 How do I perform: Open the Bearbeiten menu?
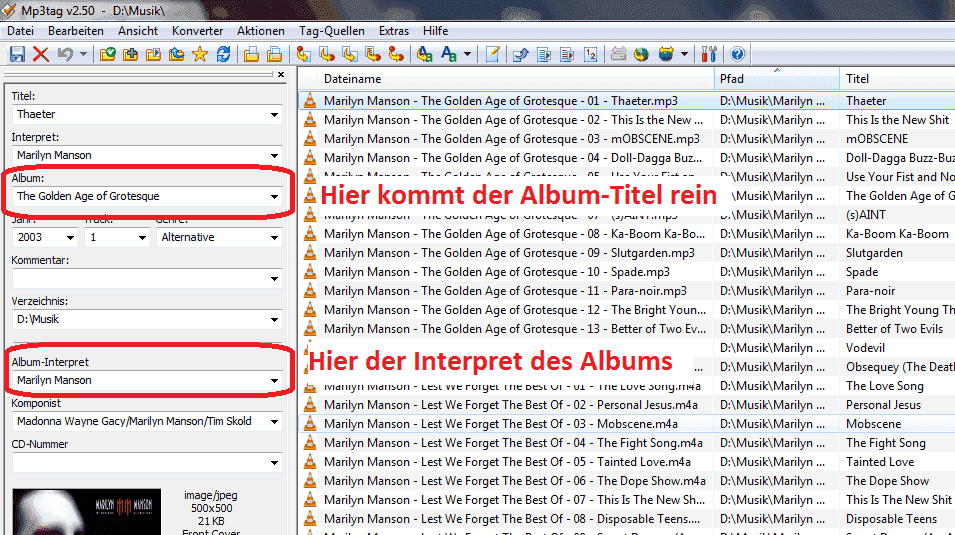click(76, 30)
